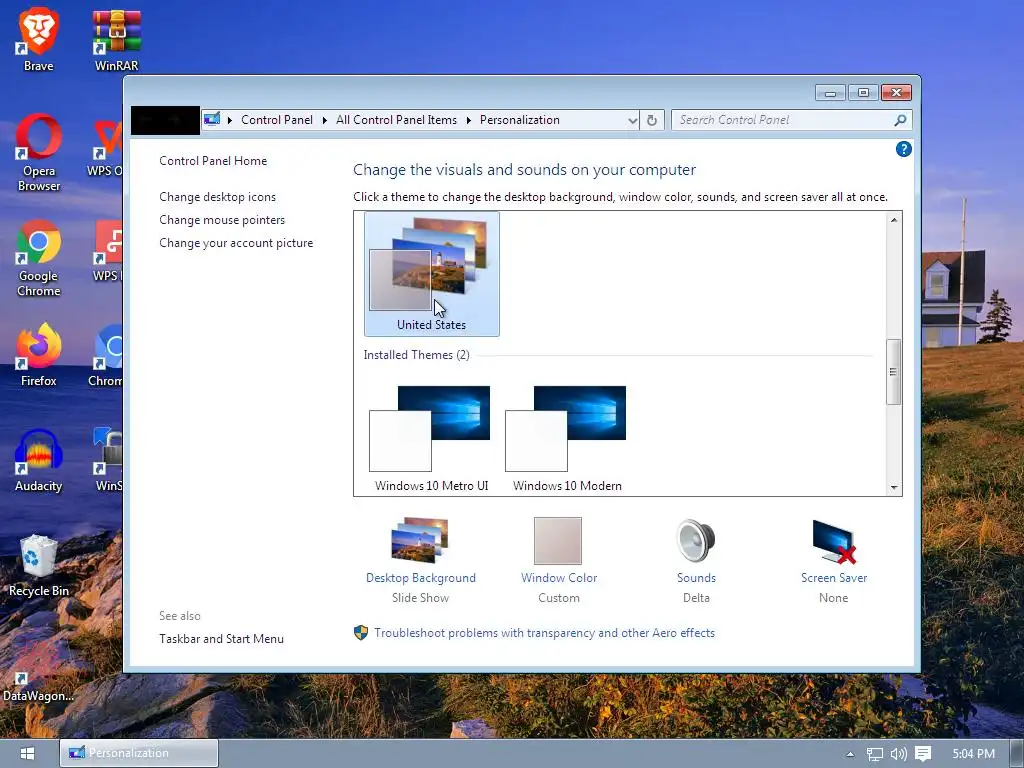Open Firefox desktop shortcut
Screen dimensions: 1024x768
(x=39, y=355)
